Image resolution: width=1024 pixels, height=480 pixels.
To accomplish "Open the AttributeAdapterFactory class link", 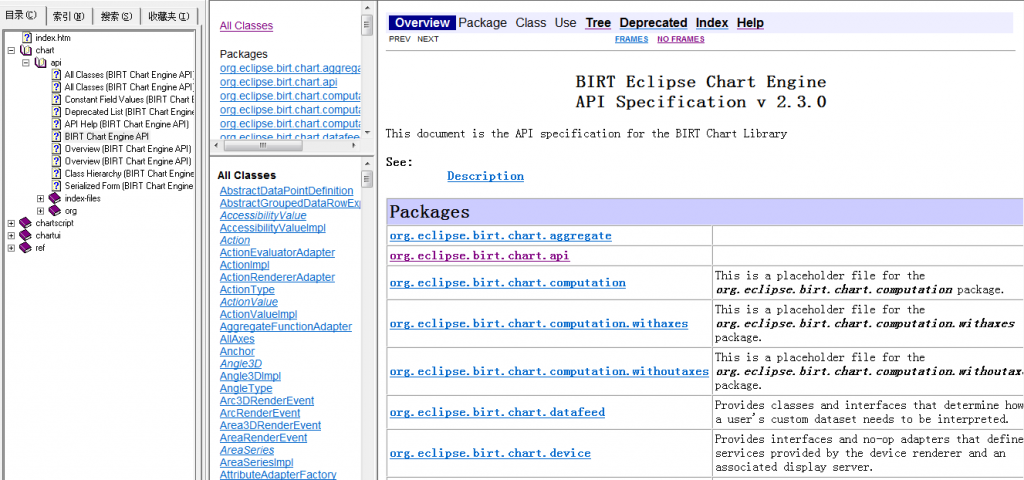I will click(x=278, y=475).
